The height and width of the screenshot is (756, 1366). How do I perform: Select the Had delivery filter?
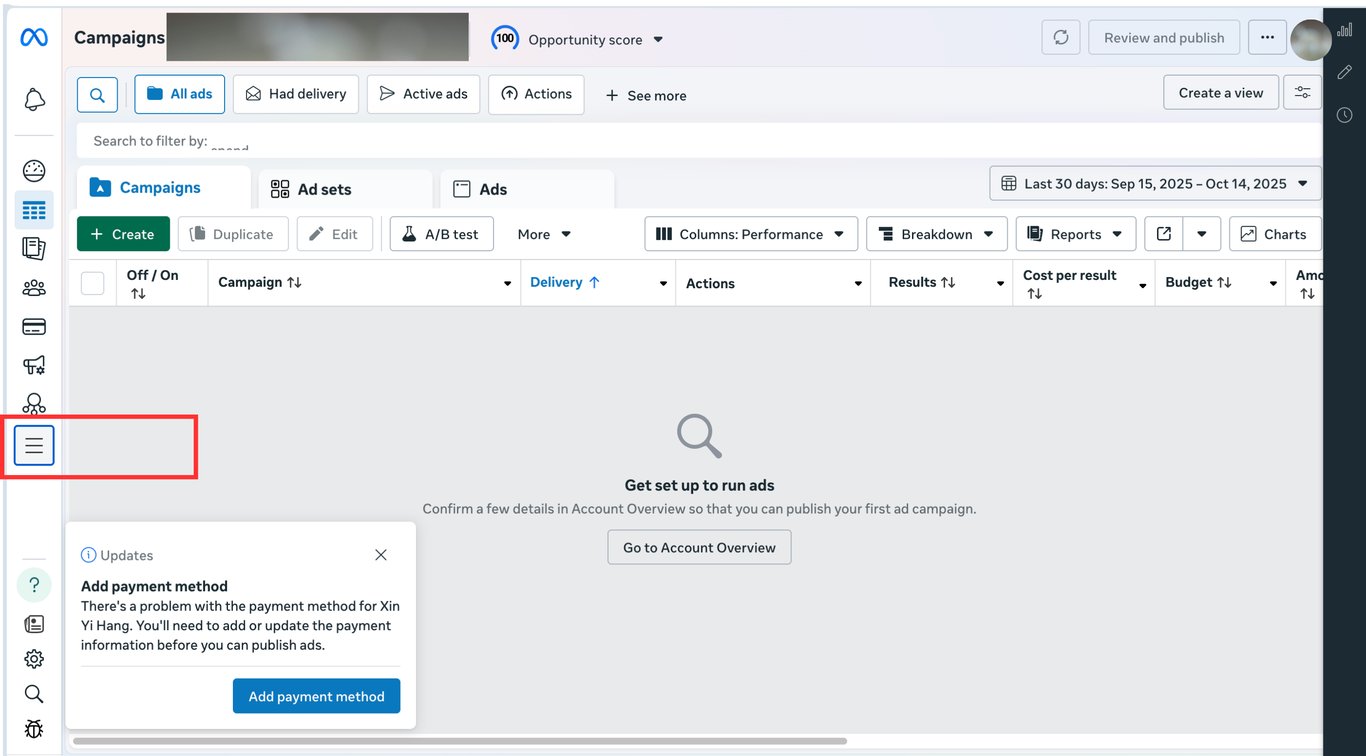point(296,94)
